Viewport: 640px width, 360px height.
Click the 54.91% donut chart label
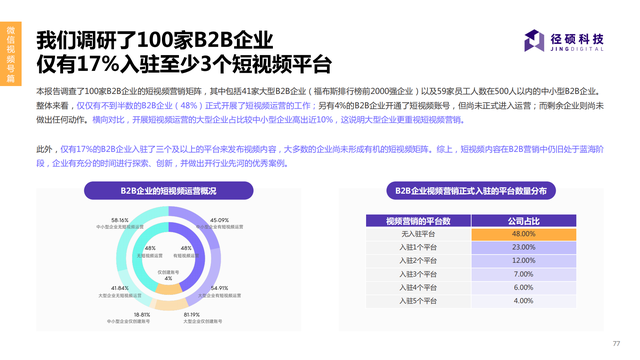click(220, 288)
